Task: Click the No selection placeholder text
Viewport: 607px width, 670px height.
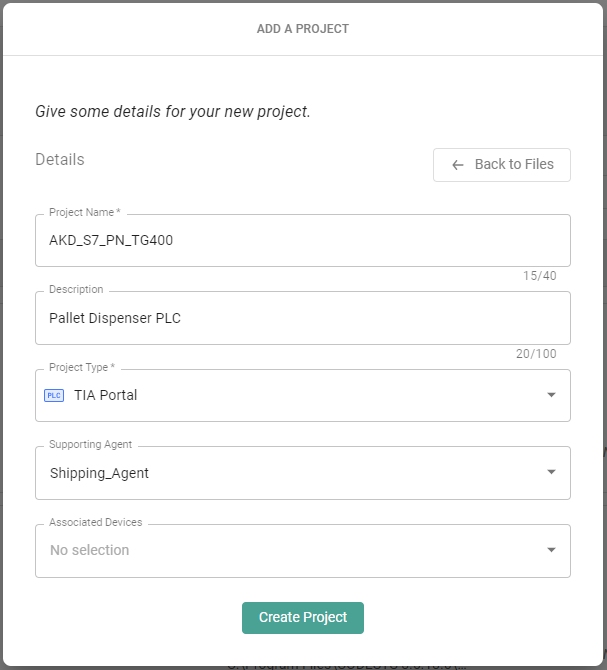Action: click(x=90, y=550)
